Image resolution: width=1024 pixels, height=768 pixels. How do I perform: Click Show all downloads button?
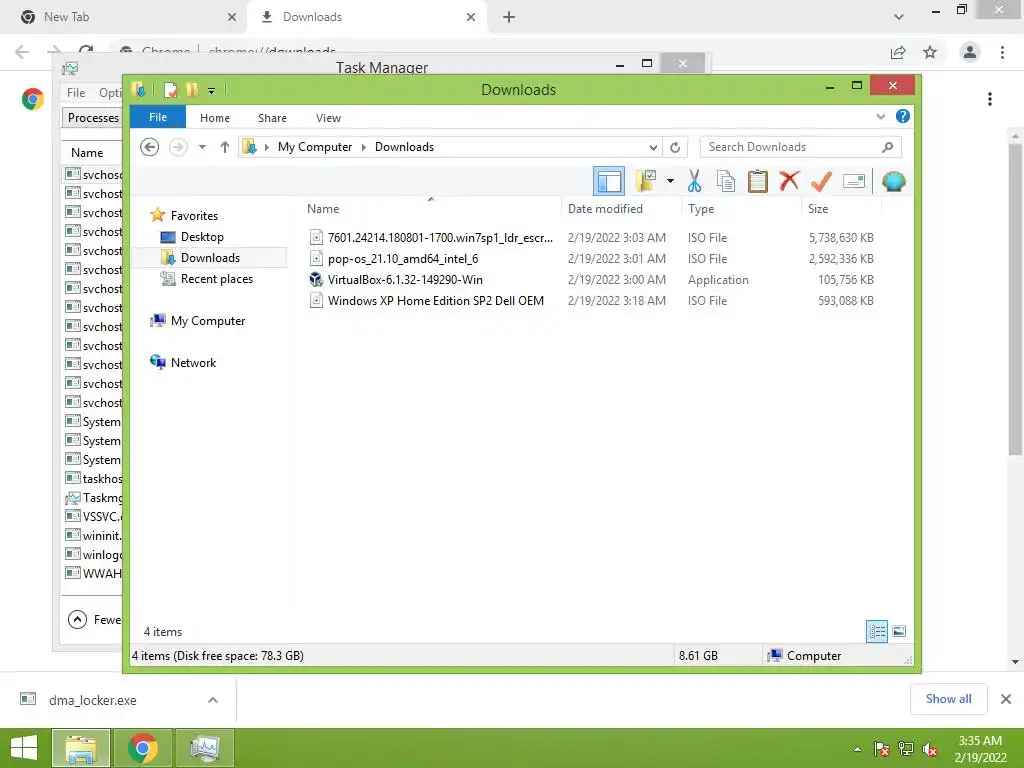[x=948, y=699]
